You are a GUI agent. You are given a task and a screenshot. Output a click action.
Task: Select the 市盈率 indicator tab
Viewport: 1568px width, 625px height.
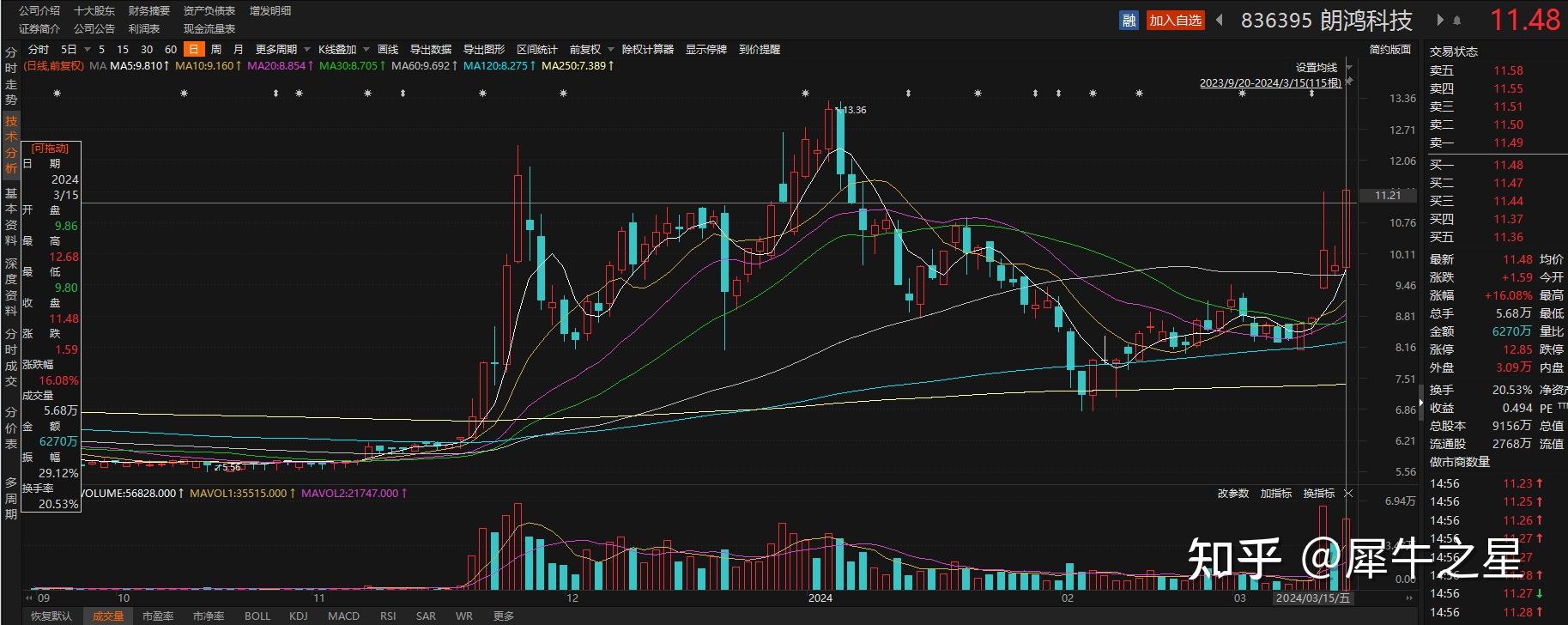coord(158,616)
